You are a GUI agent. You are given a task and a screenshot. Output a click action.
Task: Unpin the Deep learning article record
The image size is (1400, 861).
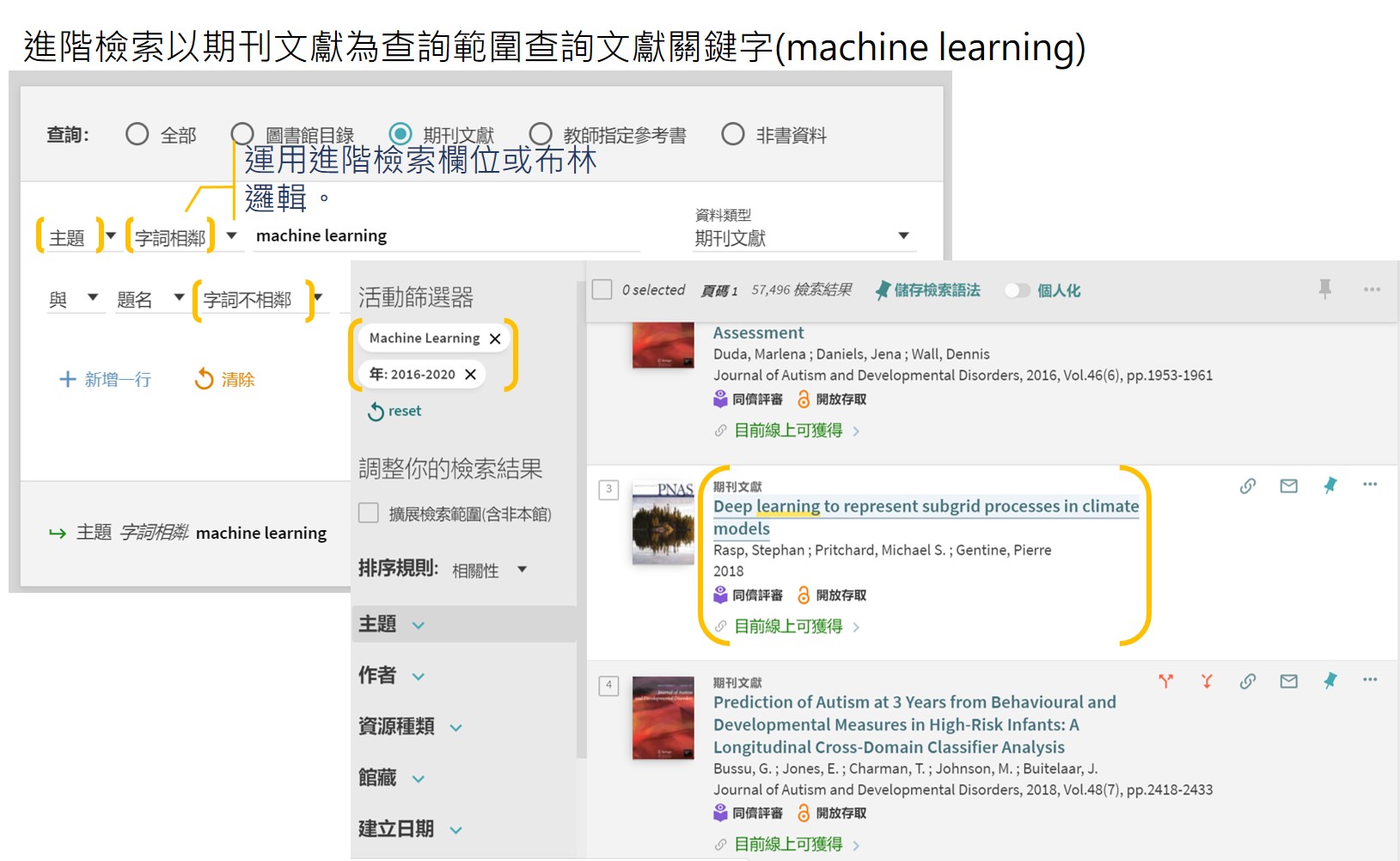[1330, 486]
